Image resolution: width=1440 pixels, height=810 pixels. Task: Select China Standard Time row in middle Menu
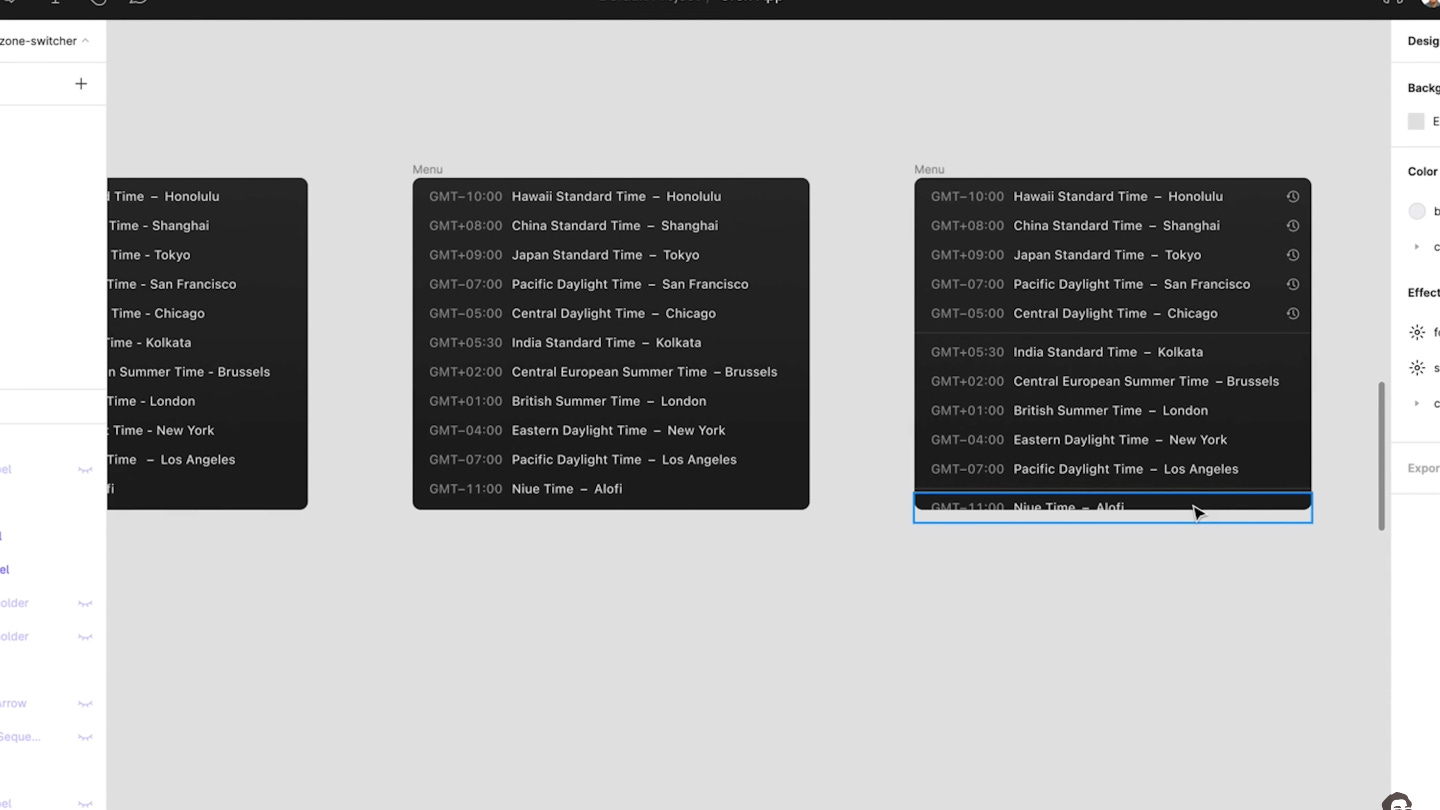click(611, 226)
